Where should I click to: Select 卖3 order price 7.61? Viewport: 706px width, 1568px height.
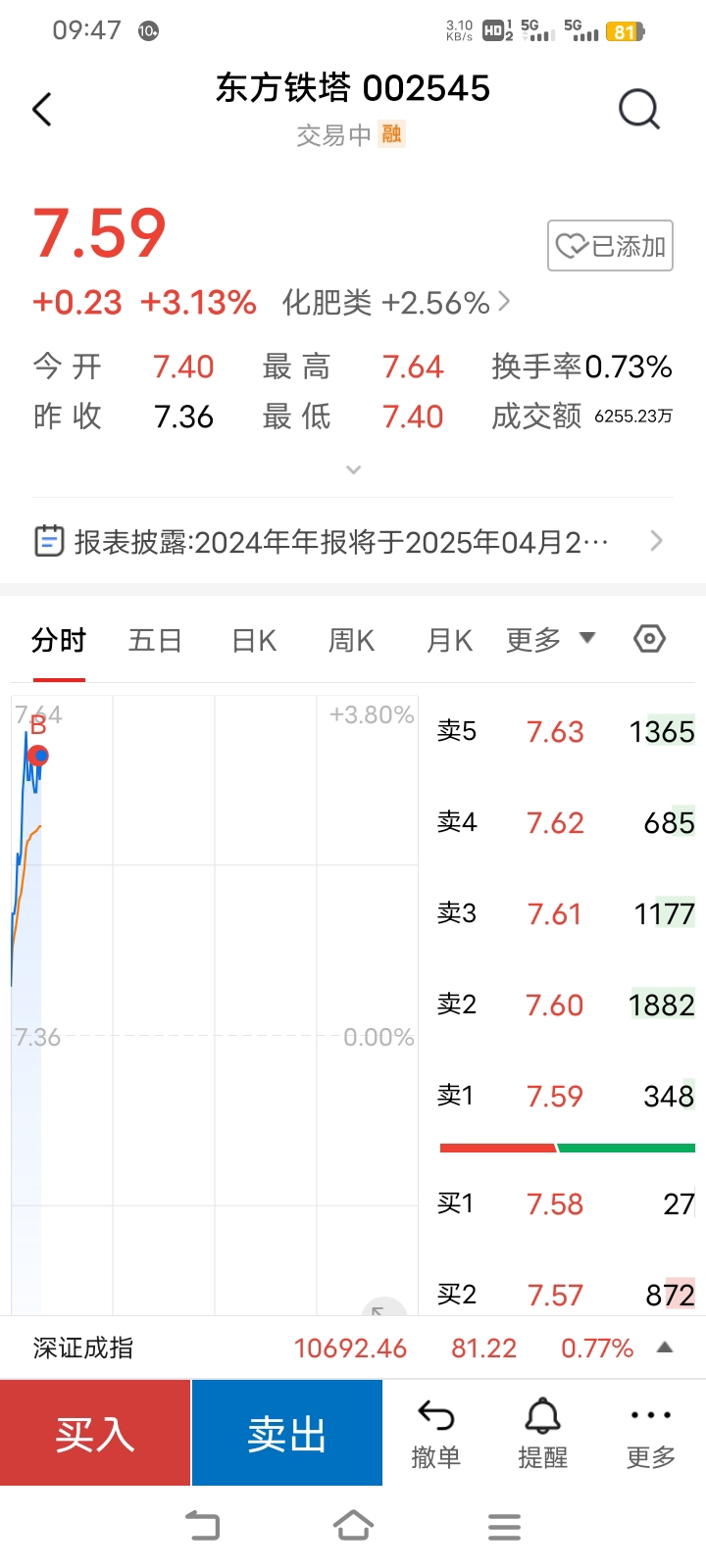555,914
